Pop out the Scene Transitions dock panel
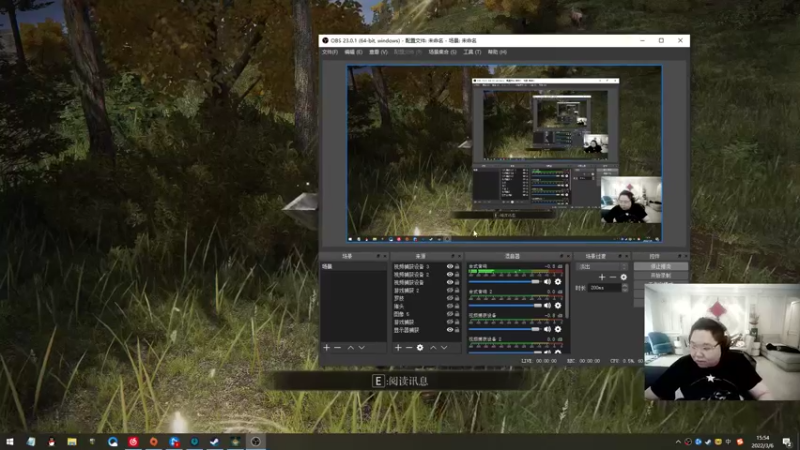The image size is (800, 450). (x=620, y=256)
